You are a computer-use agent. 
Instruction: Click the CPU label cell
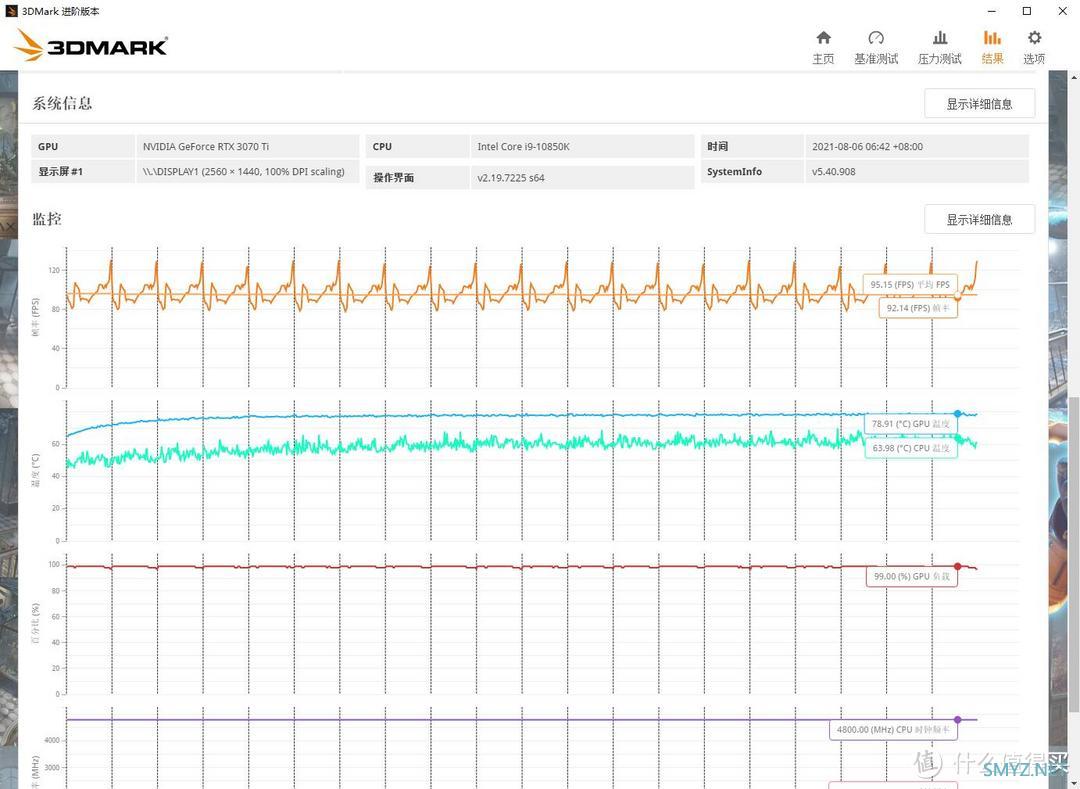coord(417,147)
